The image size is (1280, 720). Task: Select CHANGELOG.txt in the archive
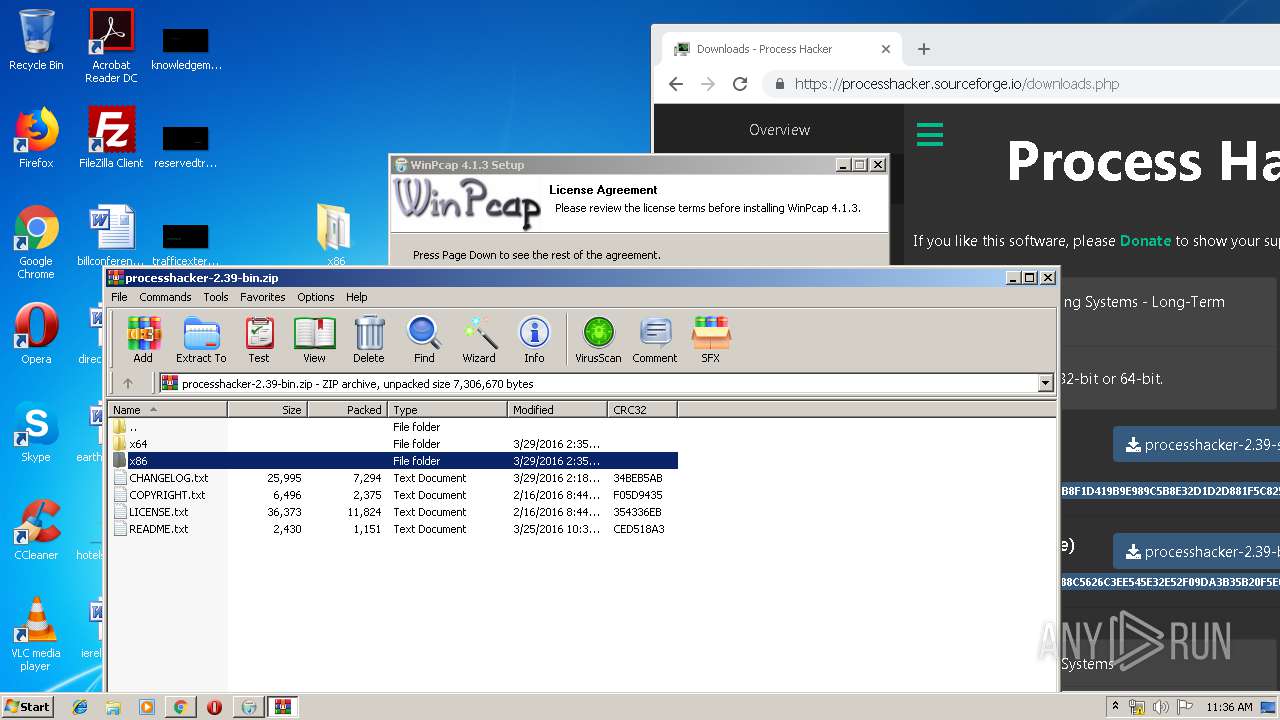point(393,478)
